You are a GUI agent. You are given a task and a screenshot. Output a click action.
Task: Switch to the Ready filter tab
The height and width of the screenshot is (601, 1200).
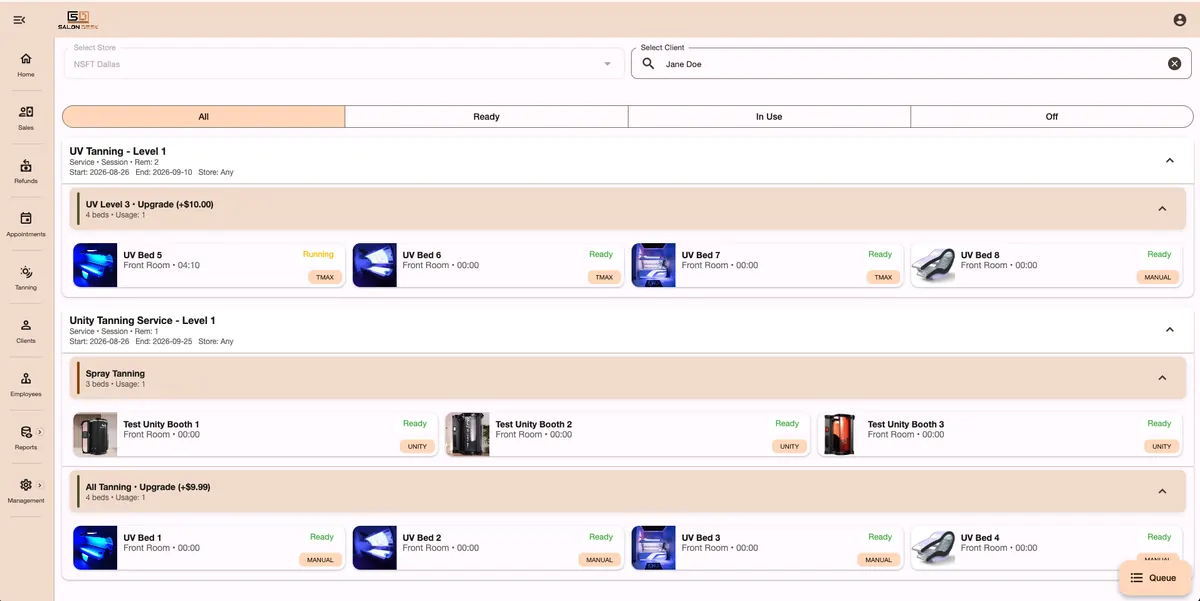[486, 117]
